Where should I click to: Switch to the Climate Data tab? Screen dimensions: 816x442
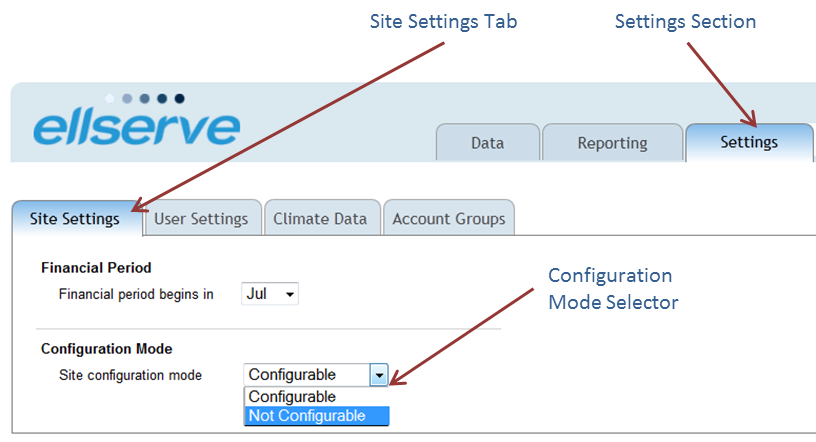[320, 218]
